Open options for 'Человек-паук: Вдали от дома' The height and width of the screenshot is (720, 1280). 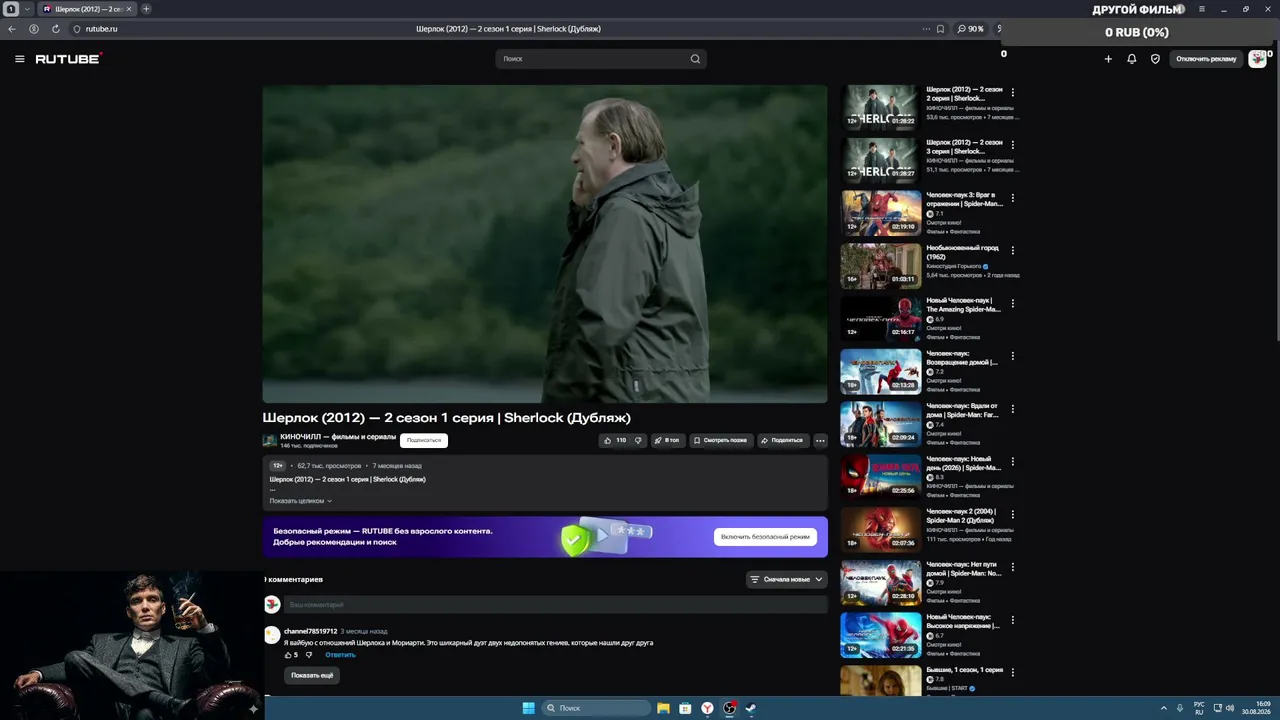[1012, 409]
